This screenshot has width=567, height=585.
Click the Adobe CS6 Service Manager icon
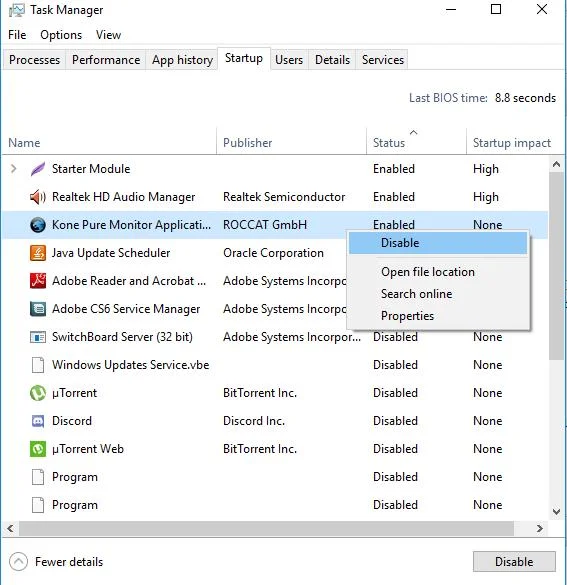(x=38, y=309)
